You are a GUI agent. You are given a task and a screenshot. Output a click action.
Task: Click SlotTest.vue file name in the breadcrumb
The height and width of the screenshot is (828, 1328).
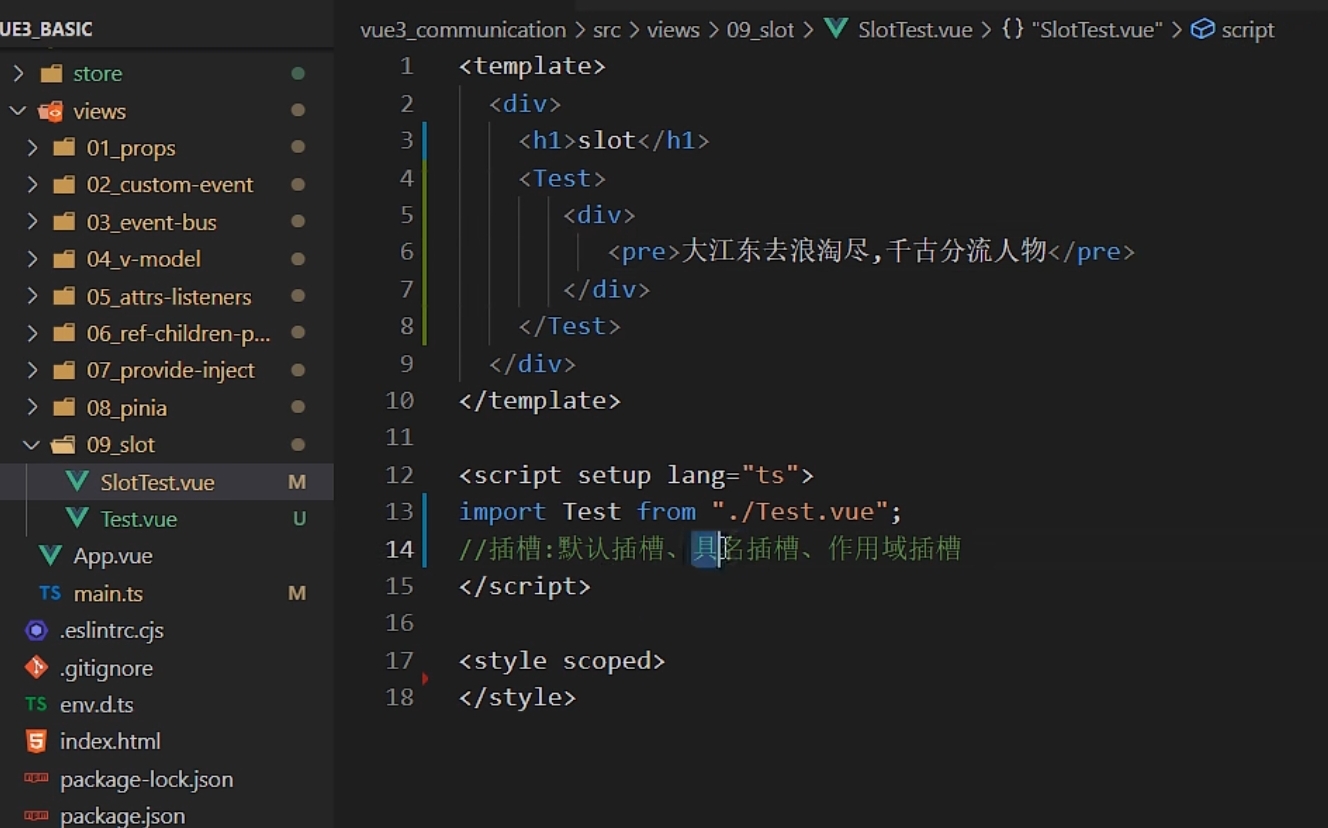click(x=915, y=30)
